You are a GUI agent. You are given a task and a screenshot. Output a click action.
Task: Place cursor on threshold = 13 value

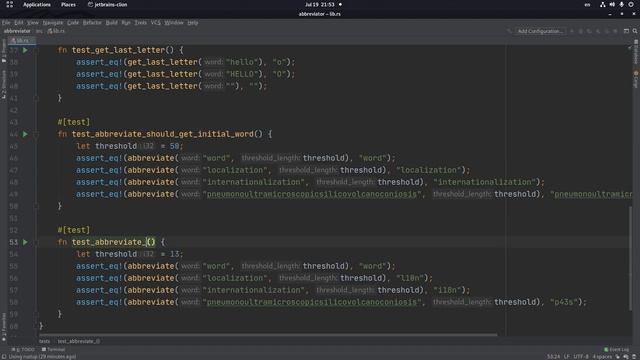point(174,254)
